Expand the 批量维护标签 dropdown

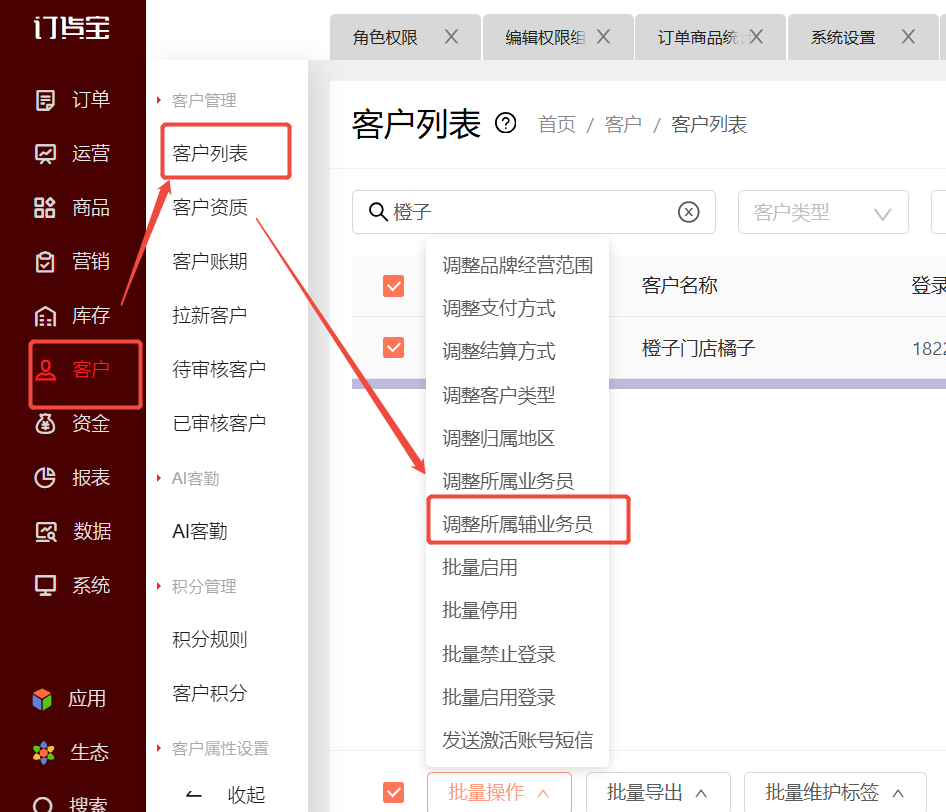pyautogui.click(x=835, y=792)
